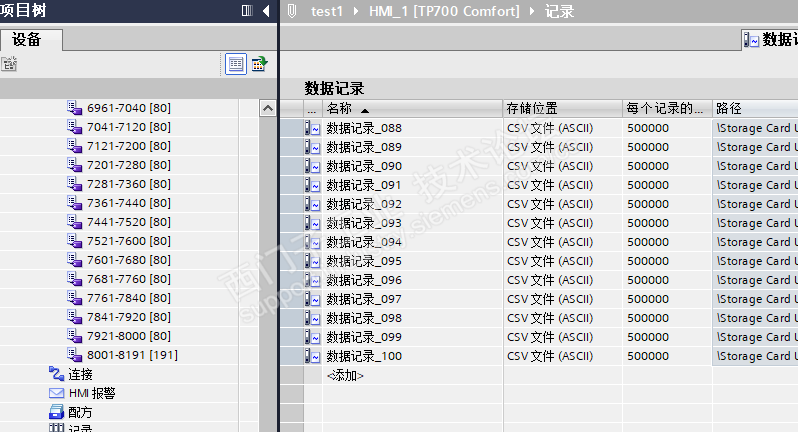Click test1 in the breadcrumb

coord(327,11)
